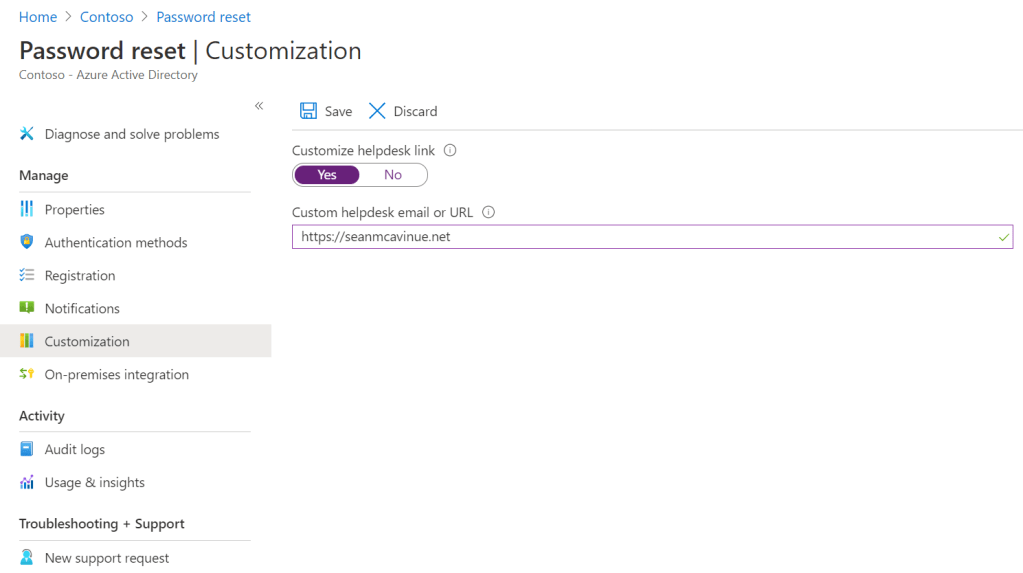Click the Authentication methods shield icon
This screenshot has height=573, width=1023.
(27, 242)
